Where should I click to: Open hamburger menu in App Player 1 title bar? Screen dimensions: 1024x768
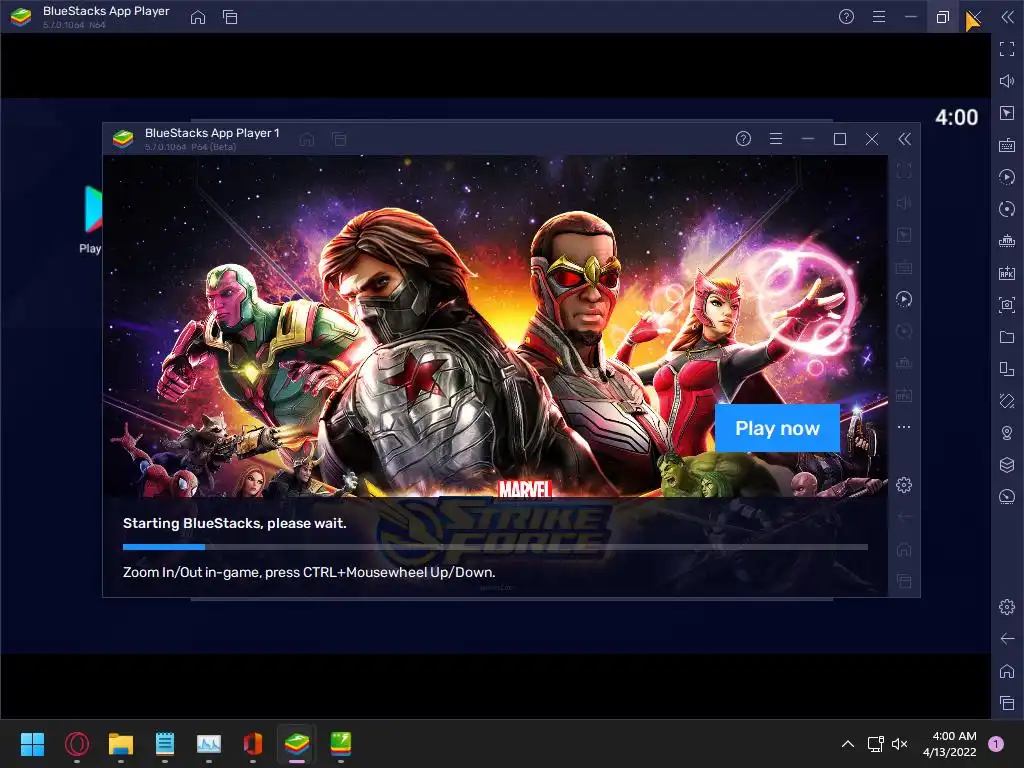pos(776,138)
